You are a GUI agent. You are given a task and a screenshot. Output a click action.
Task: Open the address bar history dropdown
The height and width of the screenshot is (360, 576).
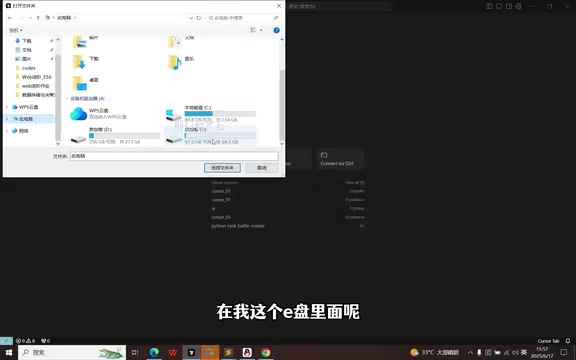click(191, 18)
